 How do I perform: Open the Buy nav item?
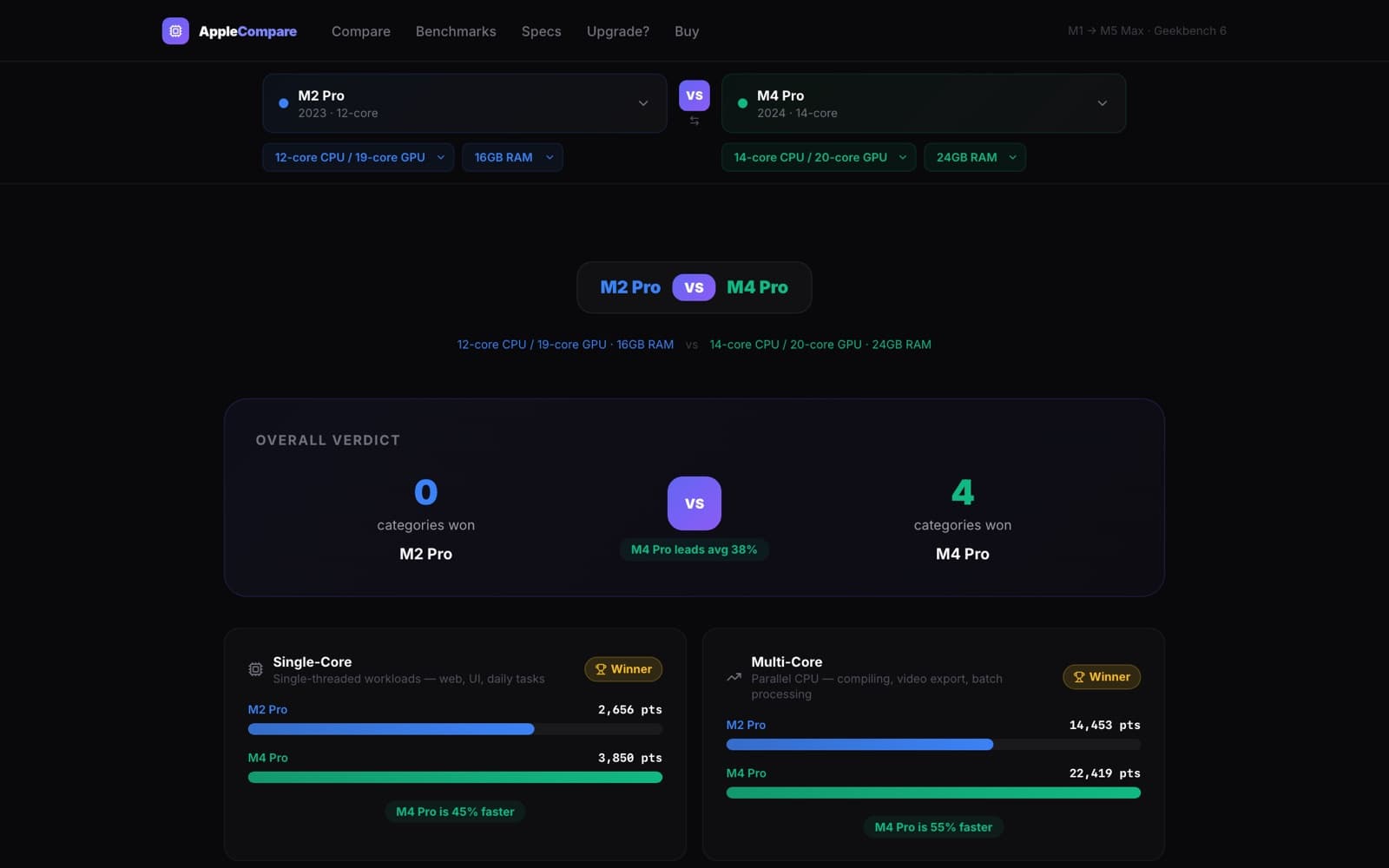687,31
